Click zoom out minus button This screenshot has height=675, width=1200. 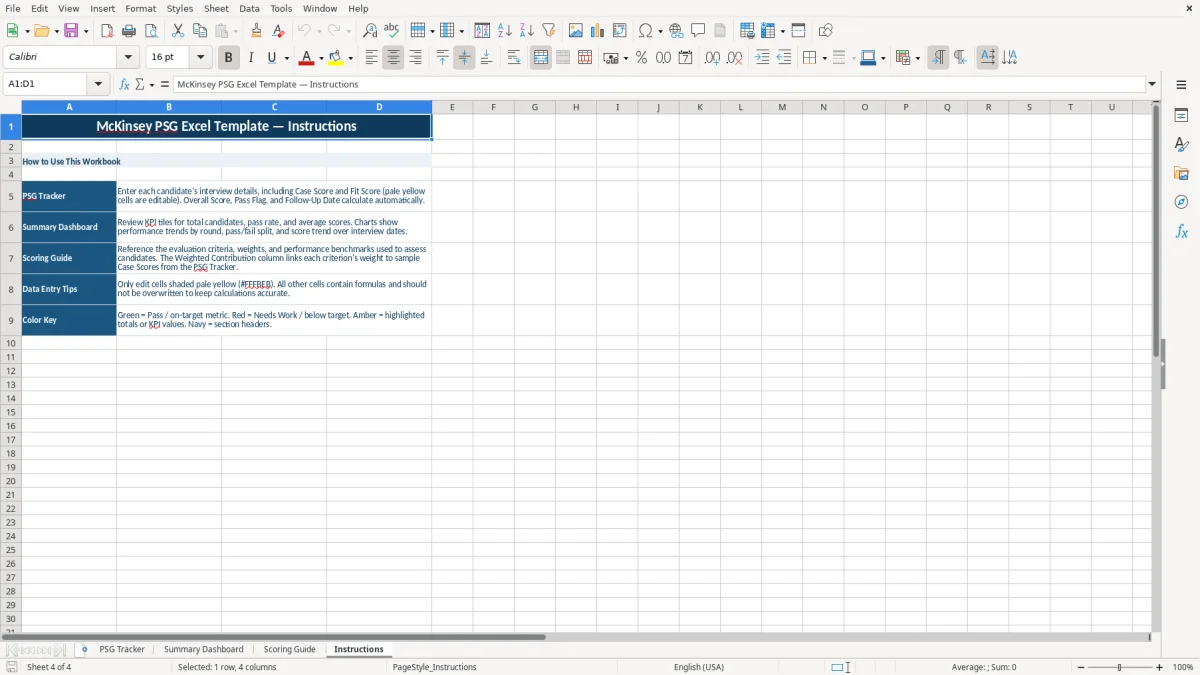coord(1081,667)
